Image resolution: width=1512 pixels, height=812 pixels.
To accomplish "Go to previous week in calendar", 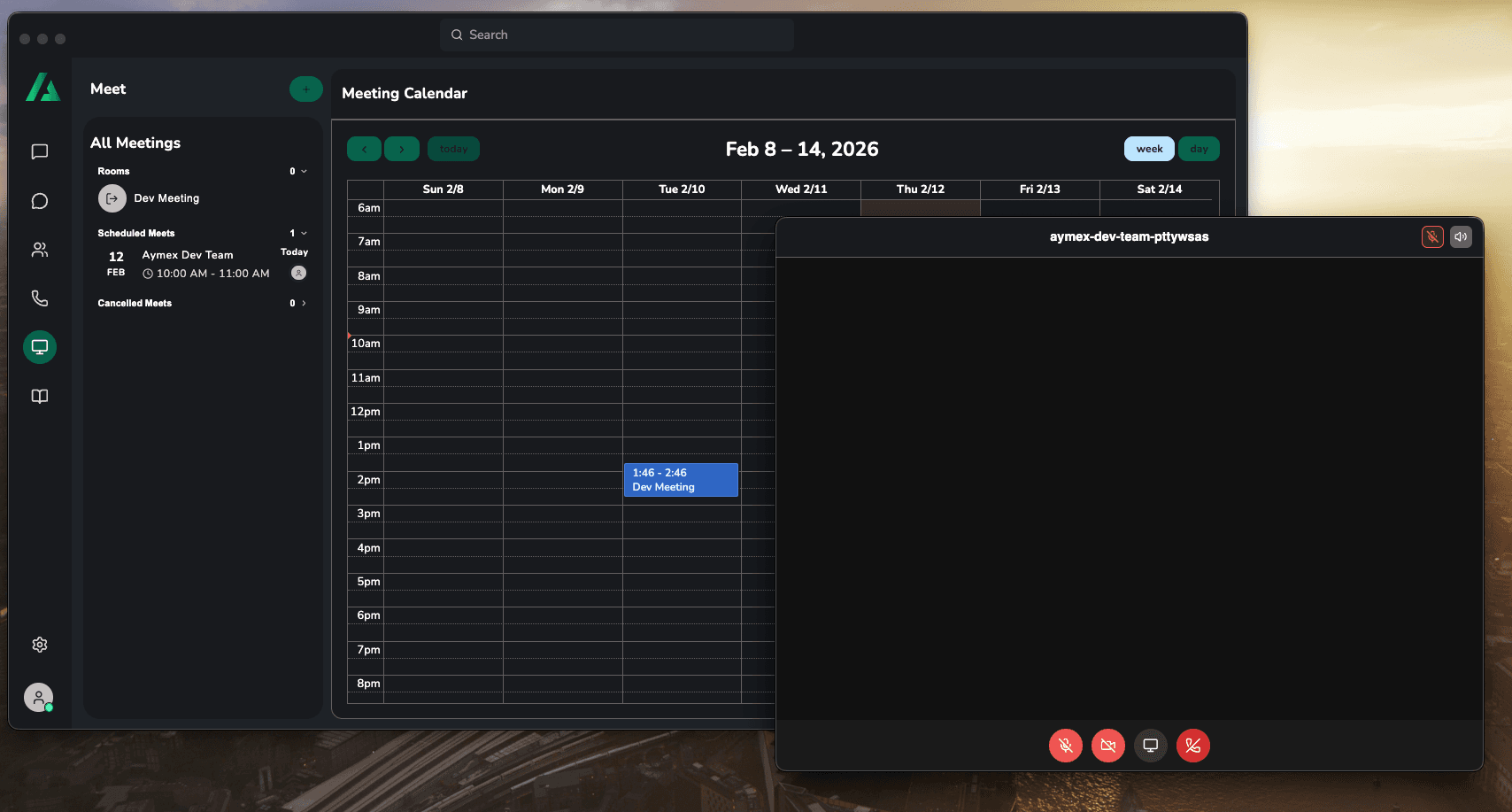I will [364, 149].
